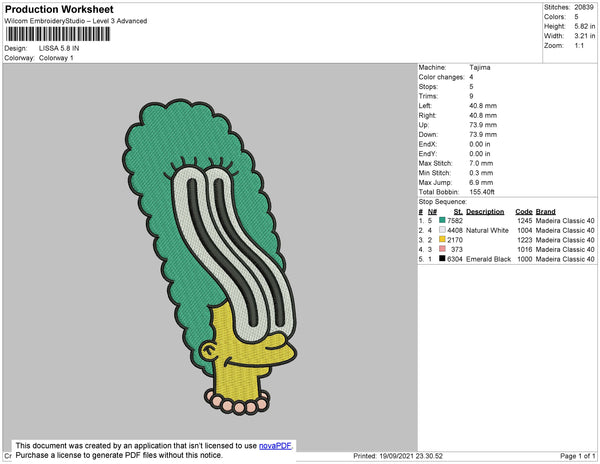Click the stitch count '7582' in row 1
The height and width of the screenshot is (464, 600).
455,221
